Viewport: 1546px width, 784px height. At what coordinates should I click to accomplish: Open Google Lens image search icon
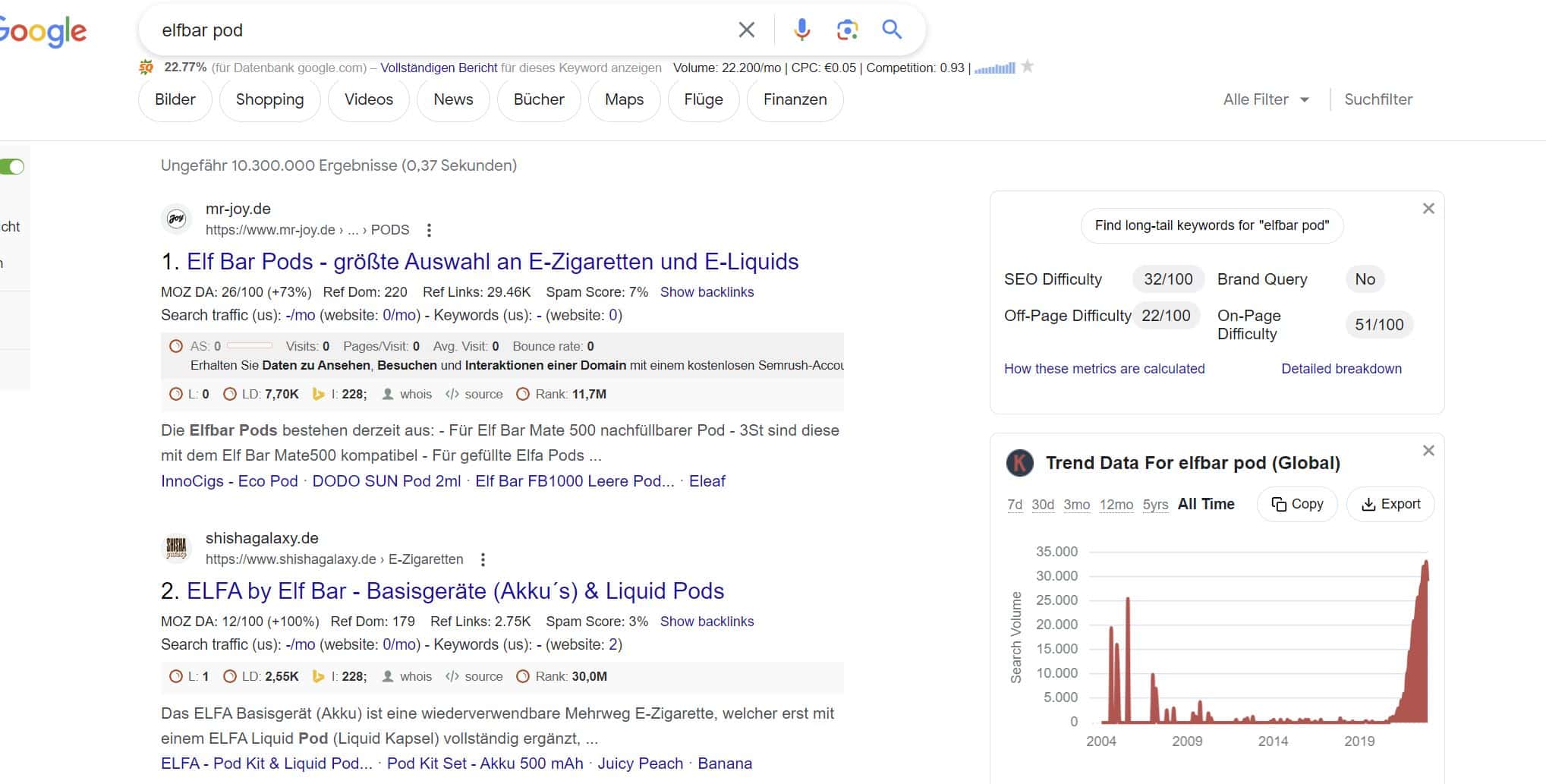[847, 30]
